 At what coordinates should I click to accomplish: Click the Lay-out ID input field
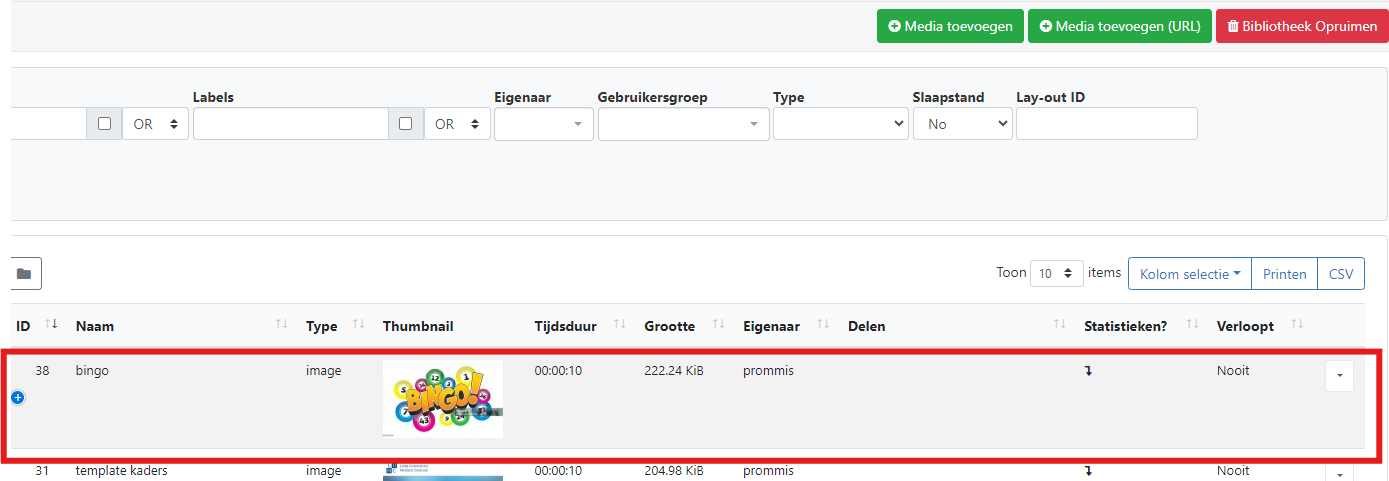click(x=1106, y=124)
